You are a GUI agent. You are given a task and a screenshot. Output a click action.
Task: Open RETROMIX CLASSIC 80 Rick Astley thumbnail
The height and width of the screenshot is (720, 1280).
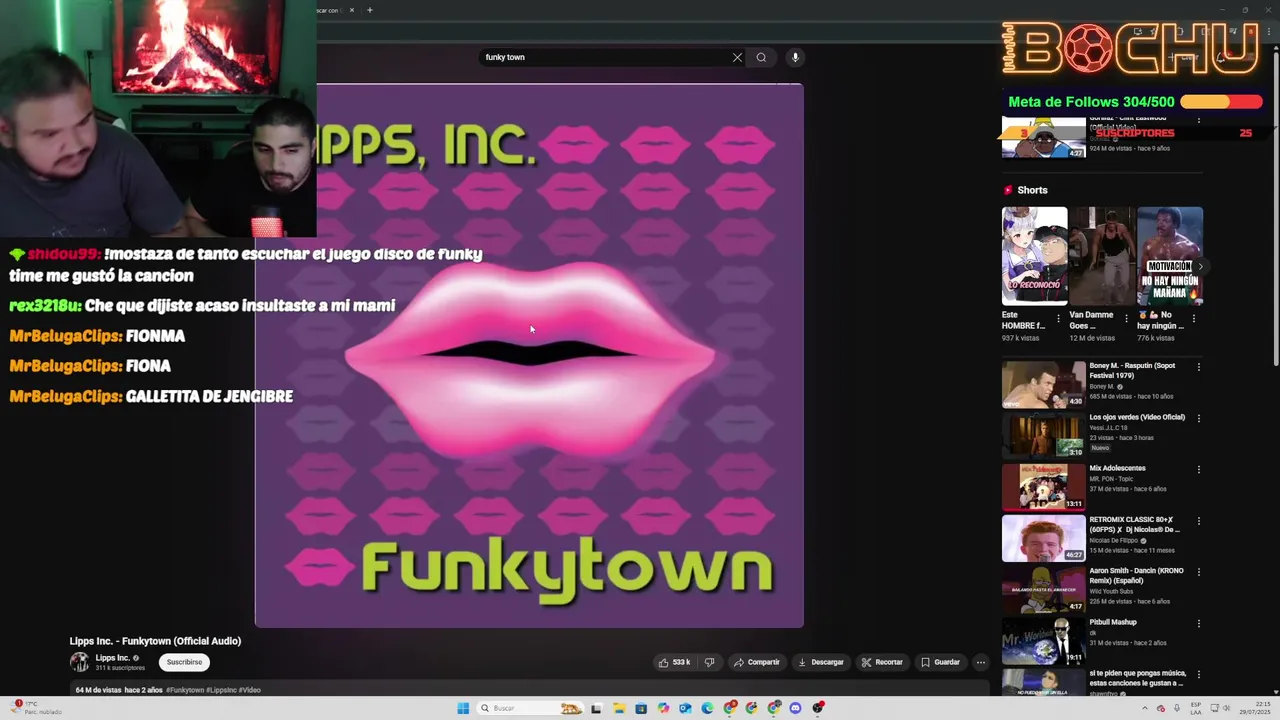[x=1044, y=538]
